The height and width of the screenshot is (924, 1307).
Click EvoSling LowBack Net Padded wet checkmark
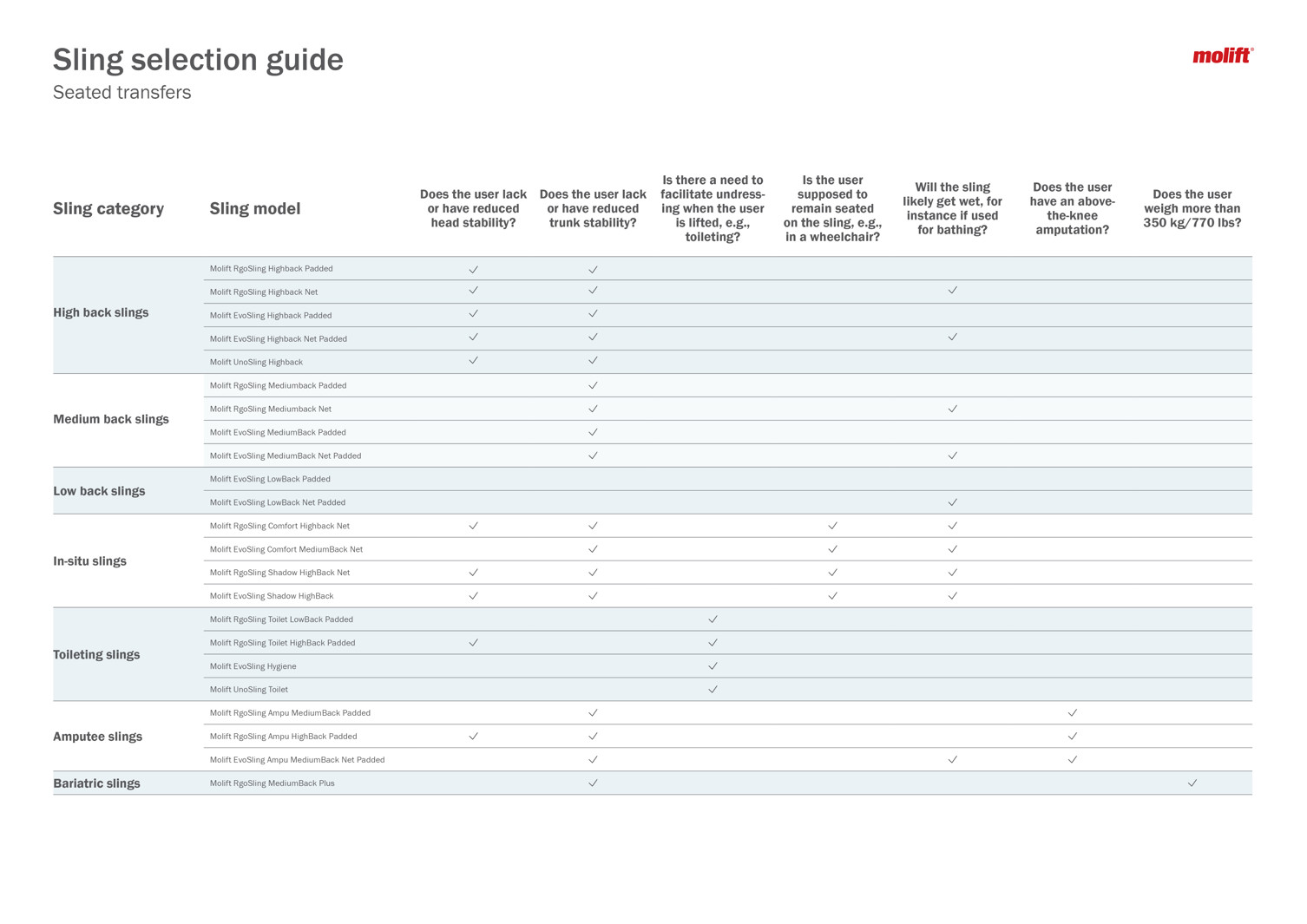coord(952,502)
